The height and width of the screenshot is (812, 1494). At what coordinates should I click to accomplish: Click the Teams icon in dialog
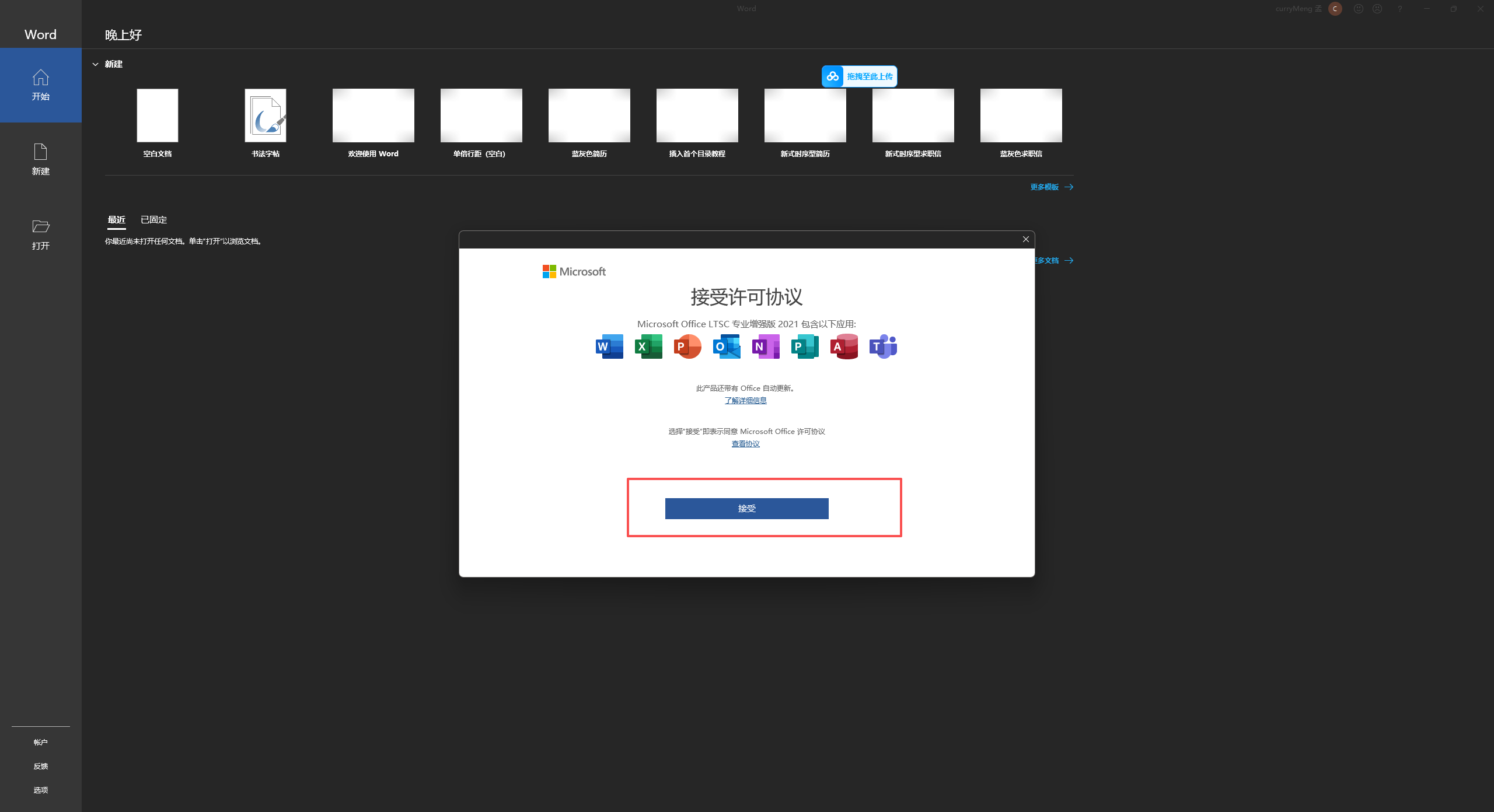pyautogui.click(x=883, y=346)
